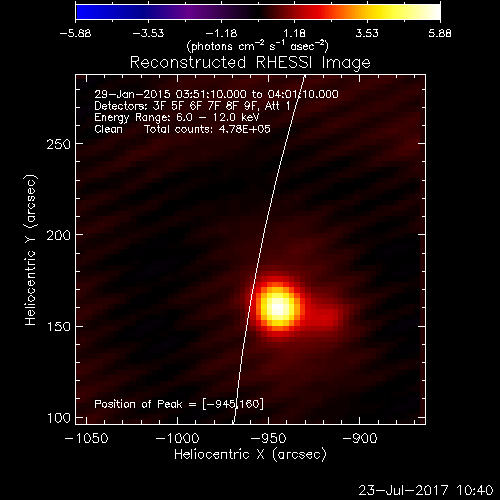Select the white end of colorbar
Viewport: 500px width, 500px height.
pos(432,12)
